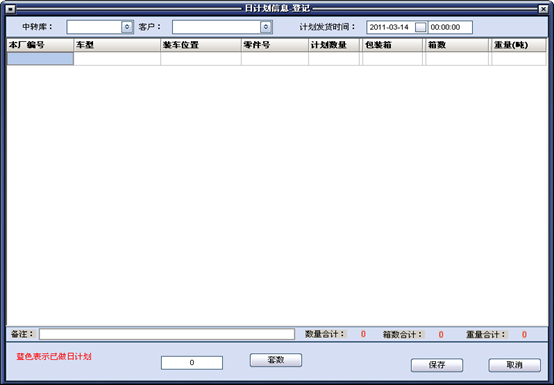This screenshot has width=554, height=385.
Task: Click the date field 2011-03-14
Action: point(390,27)
